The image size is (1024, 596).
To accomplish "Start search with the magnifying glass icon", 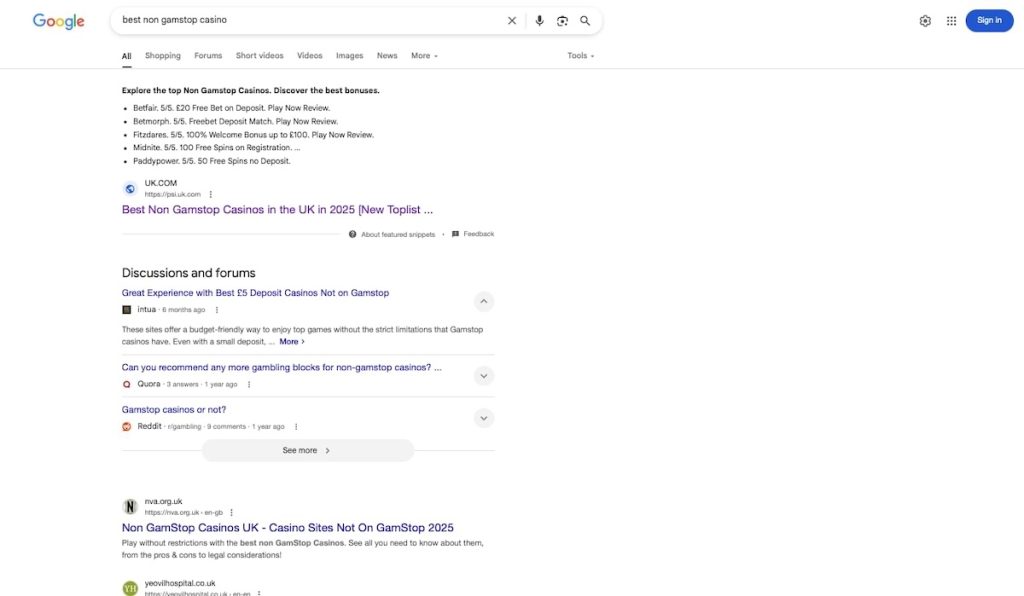I will click(583, 19).
